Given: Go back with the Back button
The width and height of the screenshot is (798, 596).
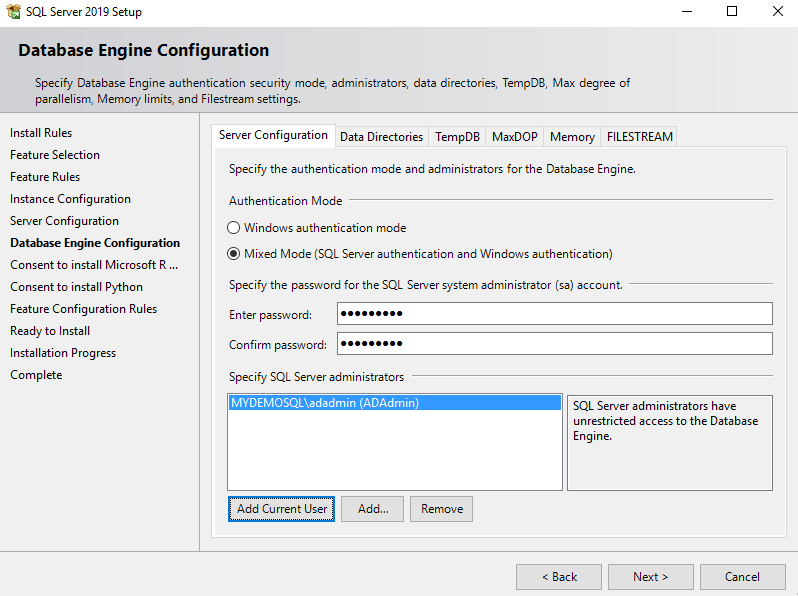Looking at the screenshot, I should tap(558, 577).
